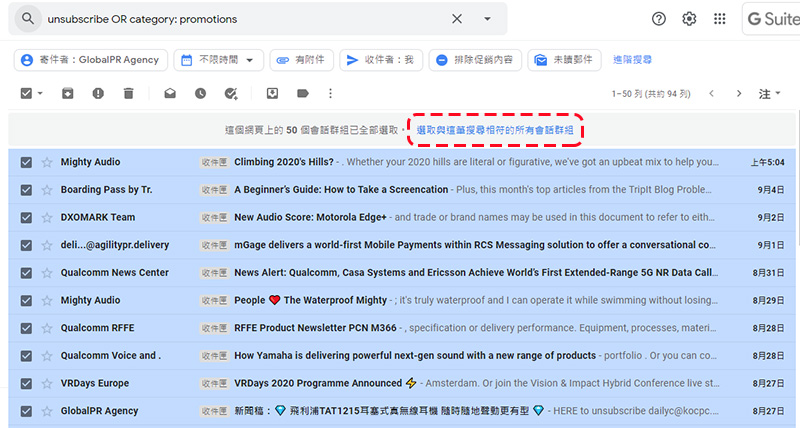The width and height of the screenshot is (800, 428).
Task: Snooze selected conversations with clock icon
Action: tap(201, 93)
